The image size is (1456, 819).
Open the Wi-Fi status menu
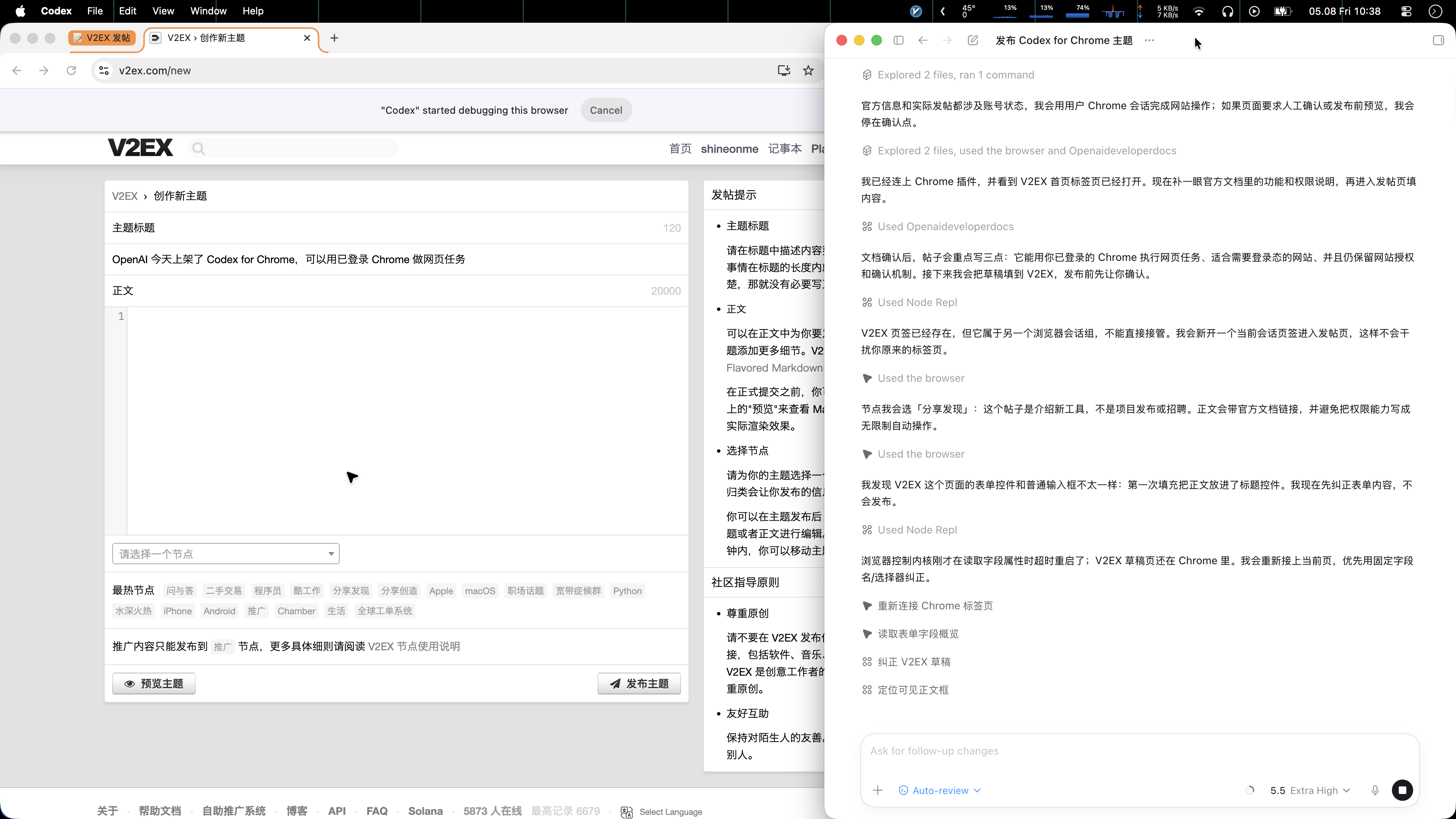pyautogui.click(x=1199, y=11)
